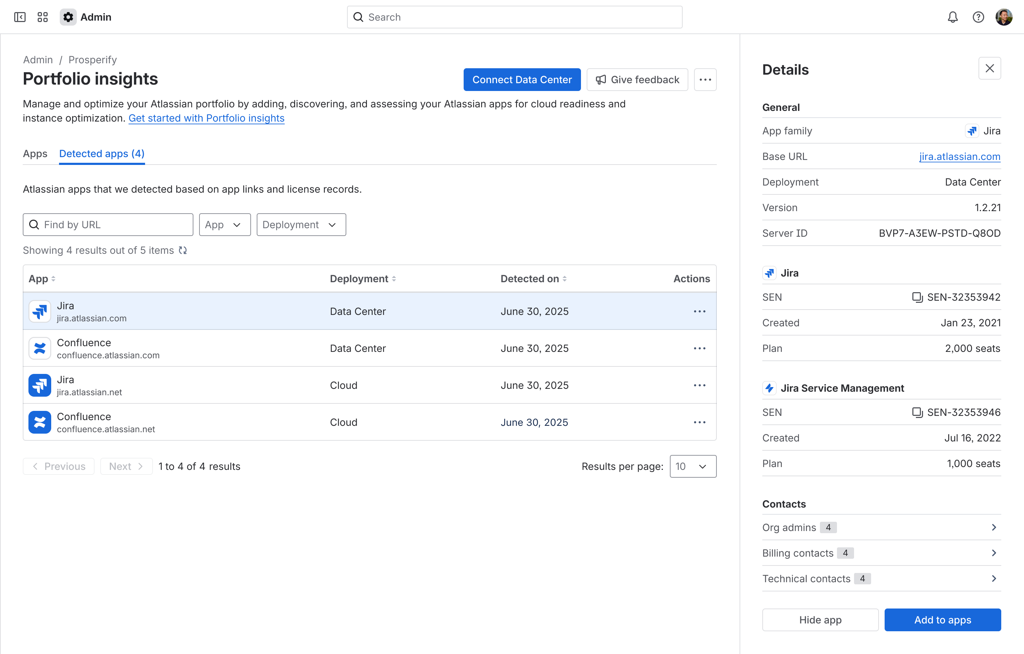Click the Actions column header

[x=692, y=279]
